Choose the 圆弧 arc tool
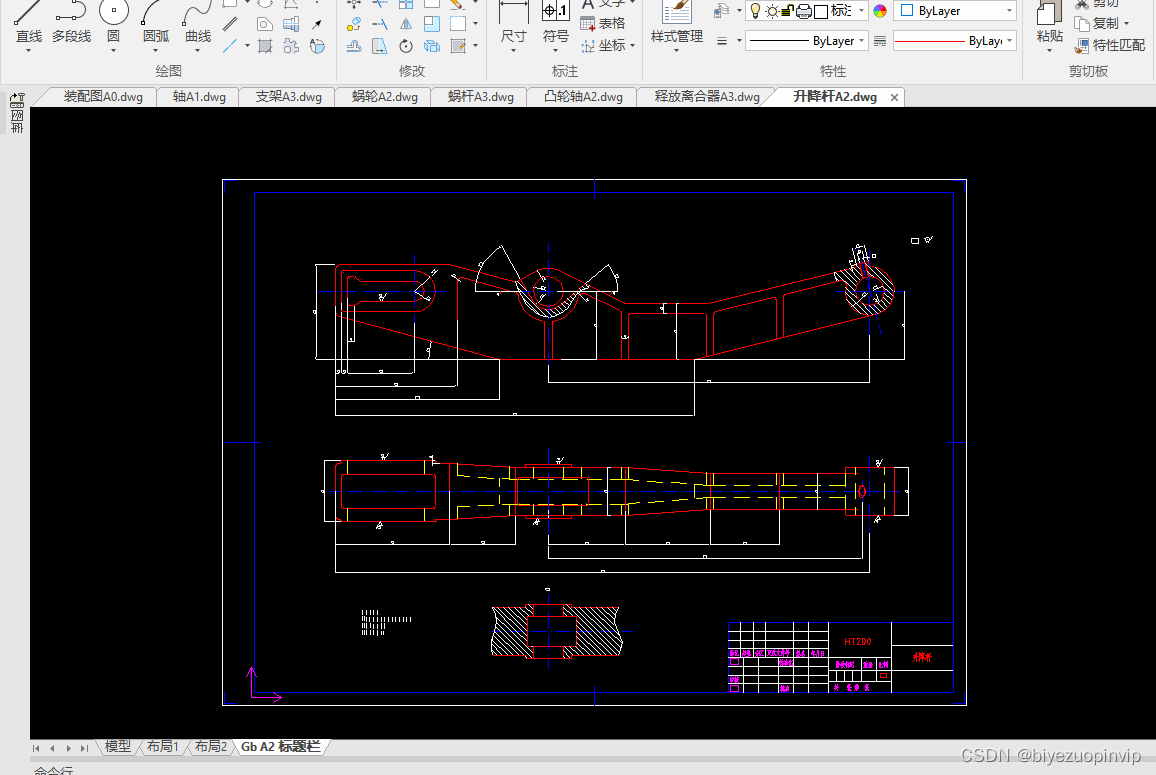 156,24
